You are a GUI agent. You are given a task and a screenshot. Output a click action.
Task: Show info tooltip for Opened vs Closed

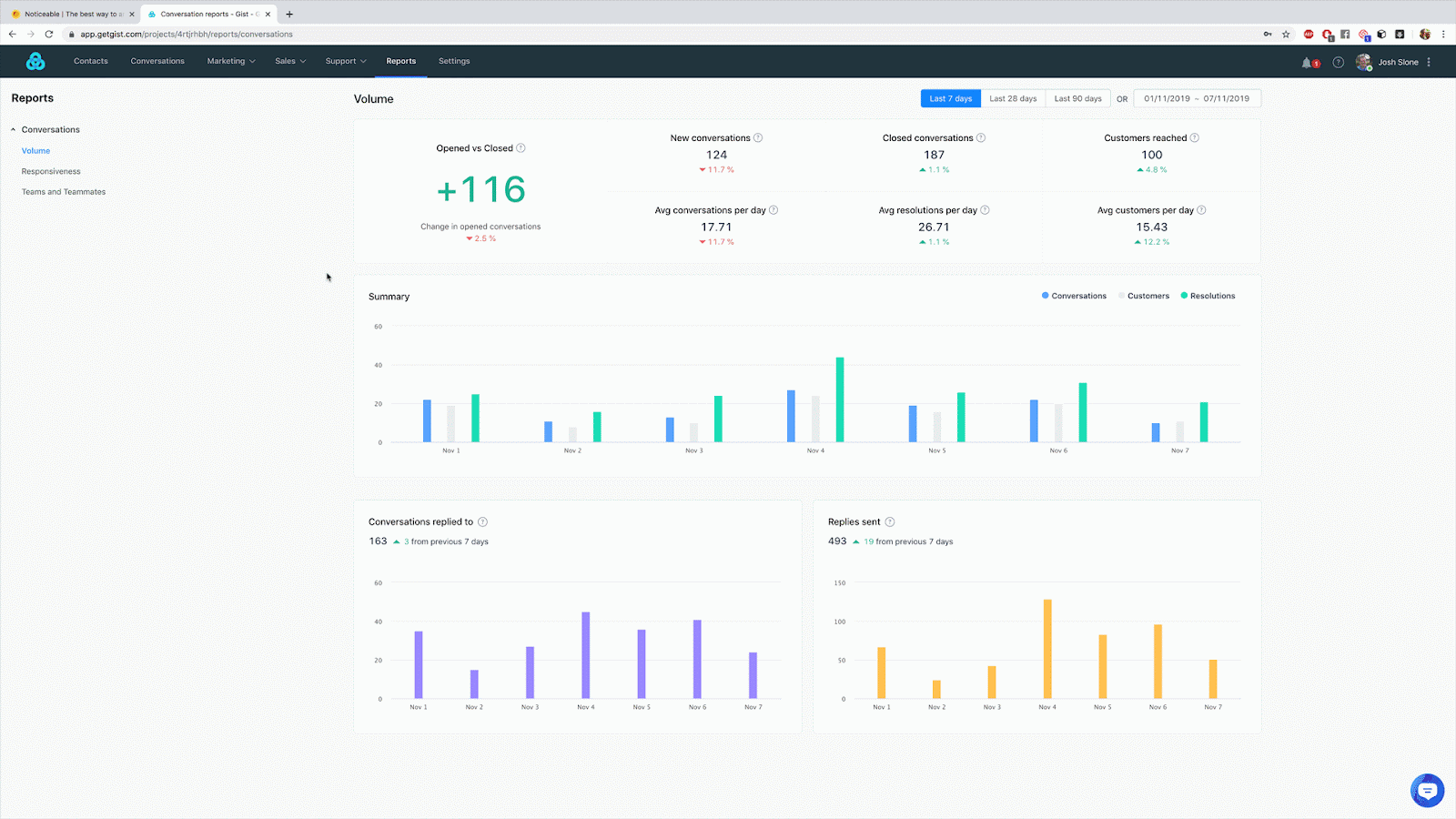click(521, 148)
